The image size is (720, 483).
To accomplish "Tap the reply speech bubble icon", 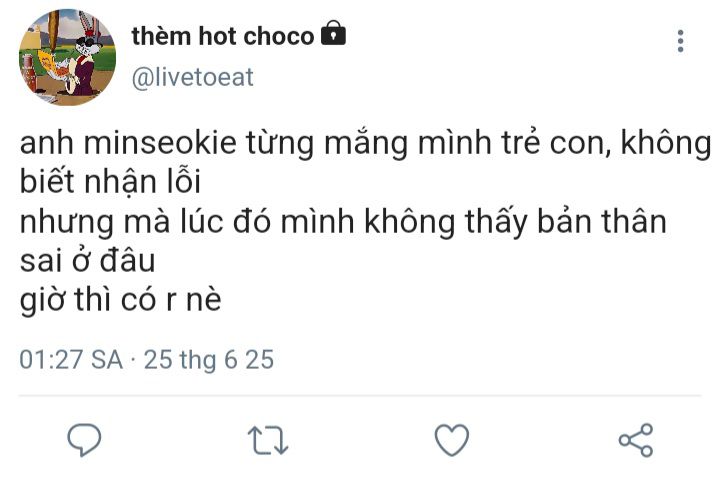I will 84,439.
